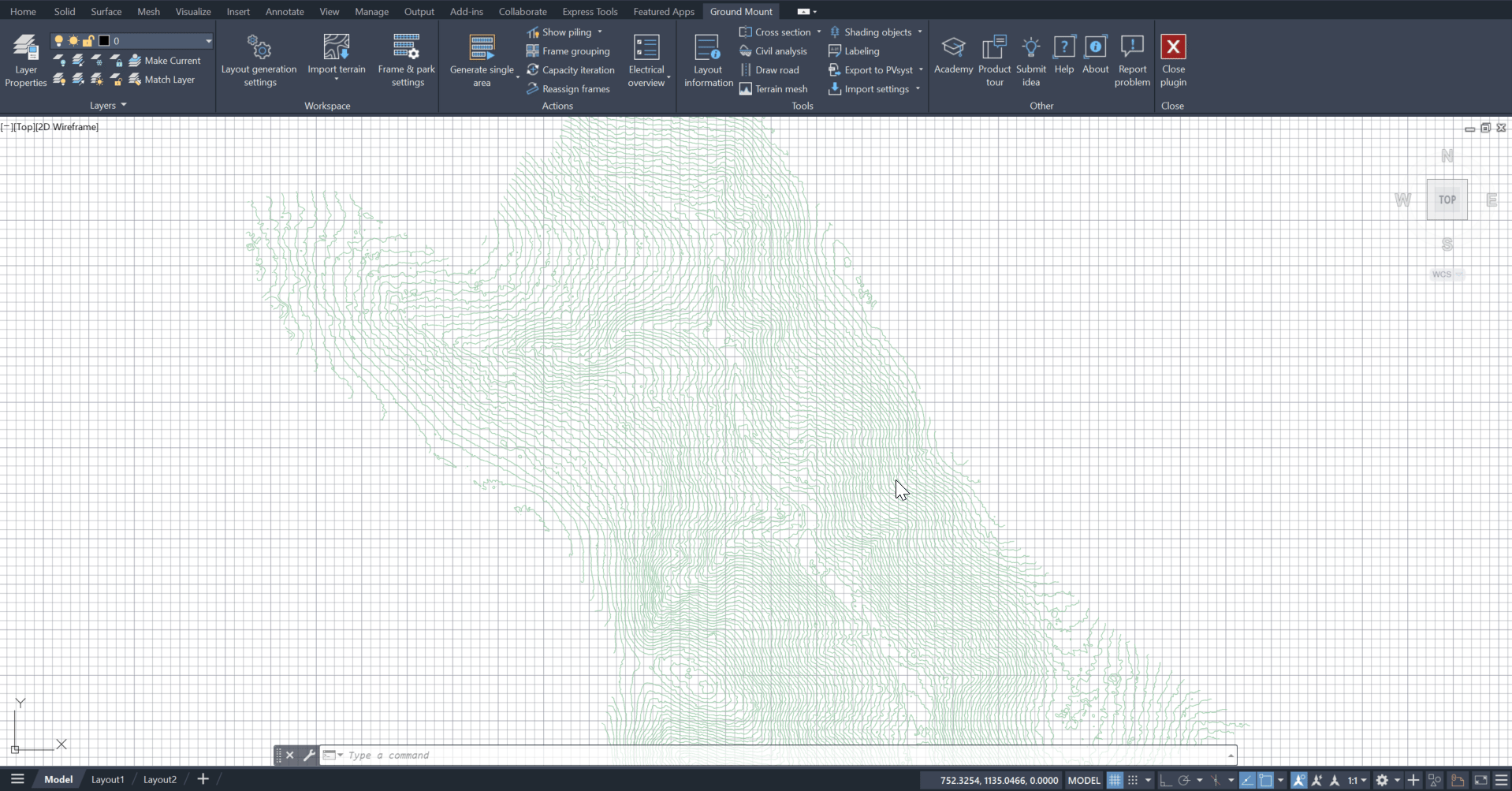Viewport: 1512px width, 791px height.
Task: Open the Labeling tool
Action: [854, 51]
